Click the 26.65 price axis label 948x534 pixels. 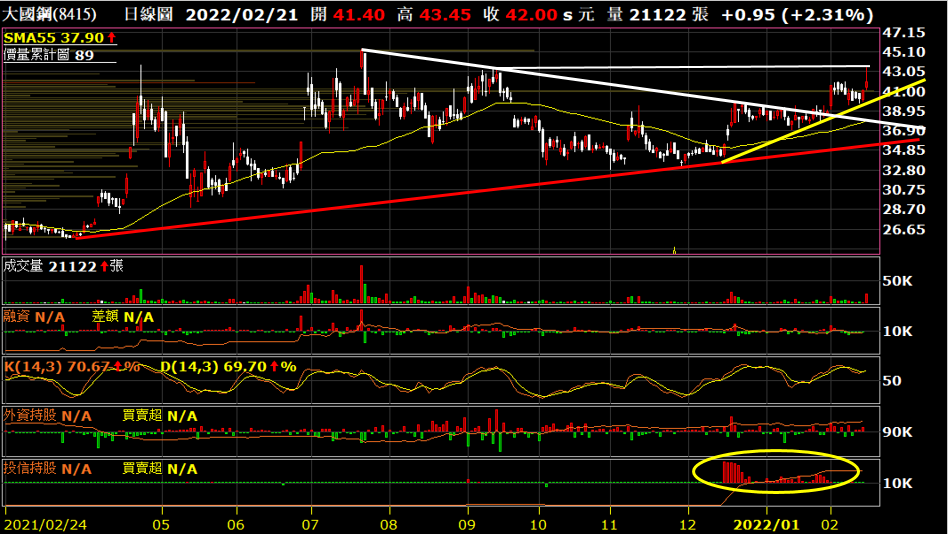click(904, 229)
